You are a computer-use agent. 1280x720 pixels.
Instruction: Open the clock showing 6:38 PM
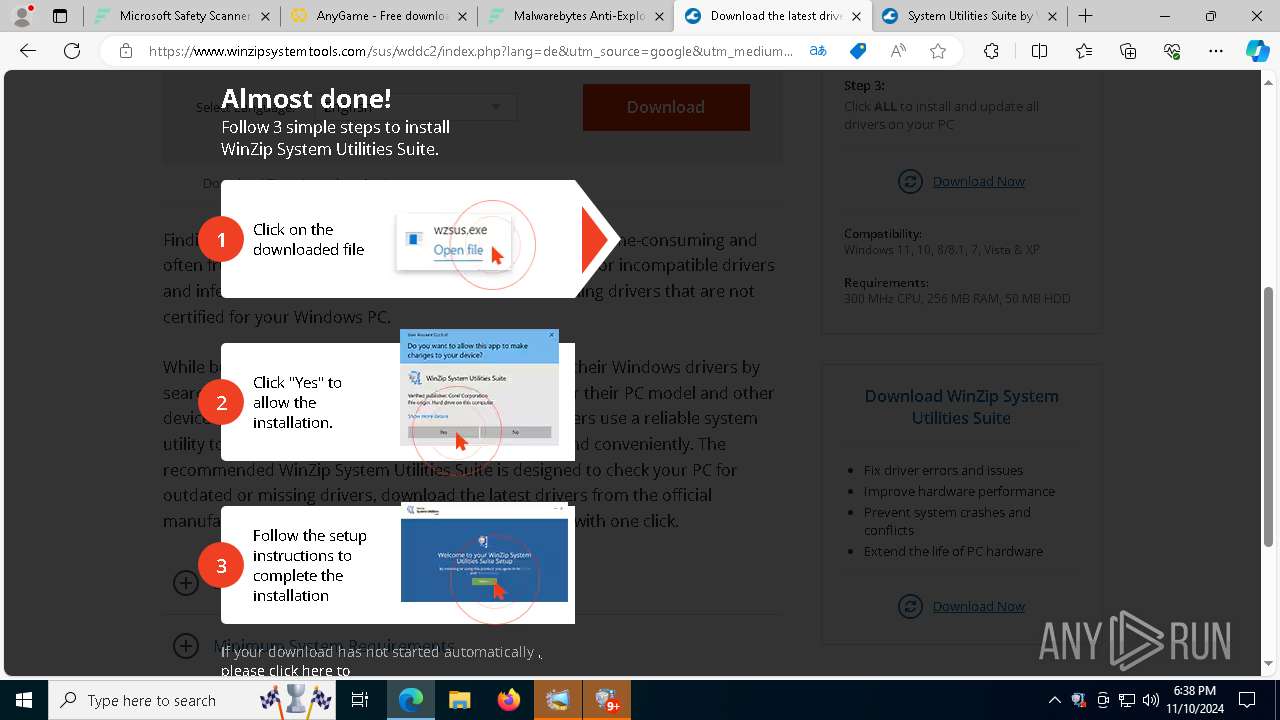pos(1195,700)
